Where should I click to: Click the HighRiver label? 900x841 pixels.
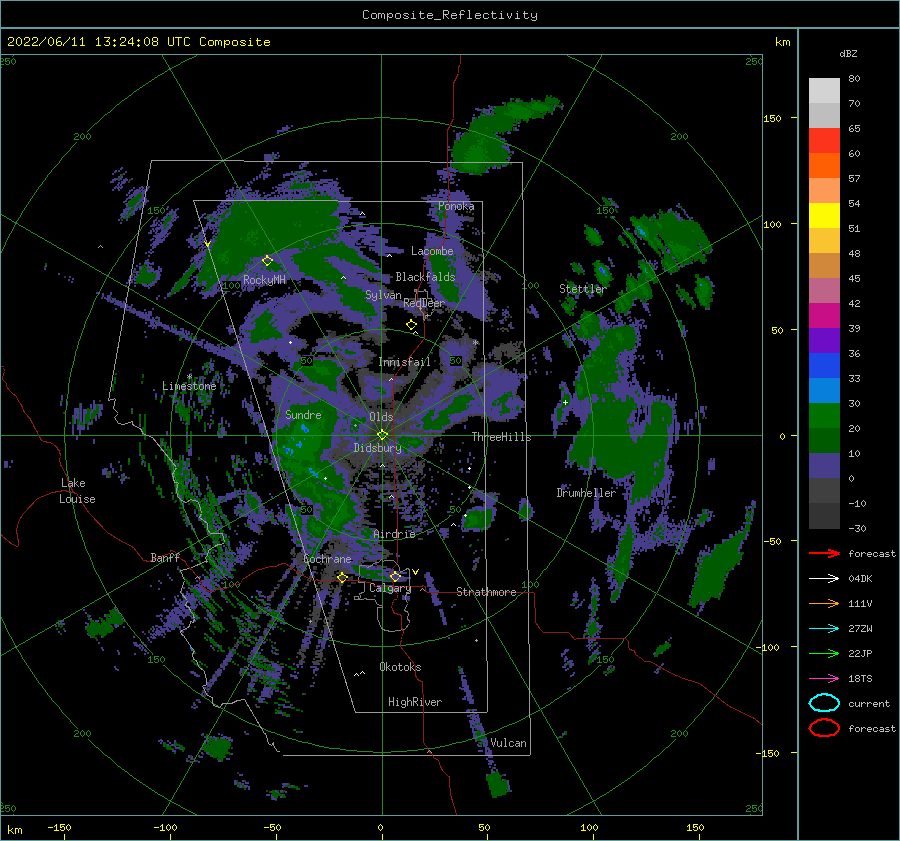click(x=415, y=702)
